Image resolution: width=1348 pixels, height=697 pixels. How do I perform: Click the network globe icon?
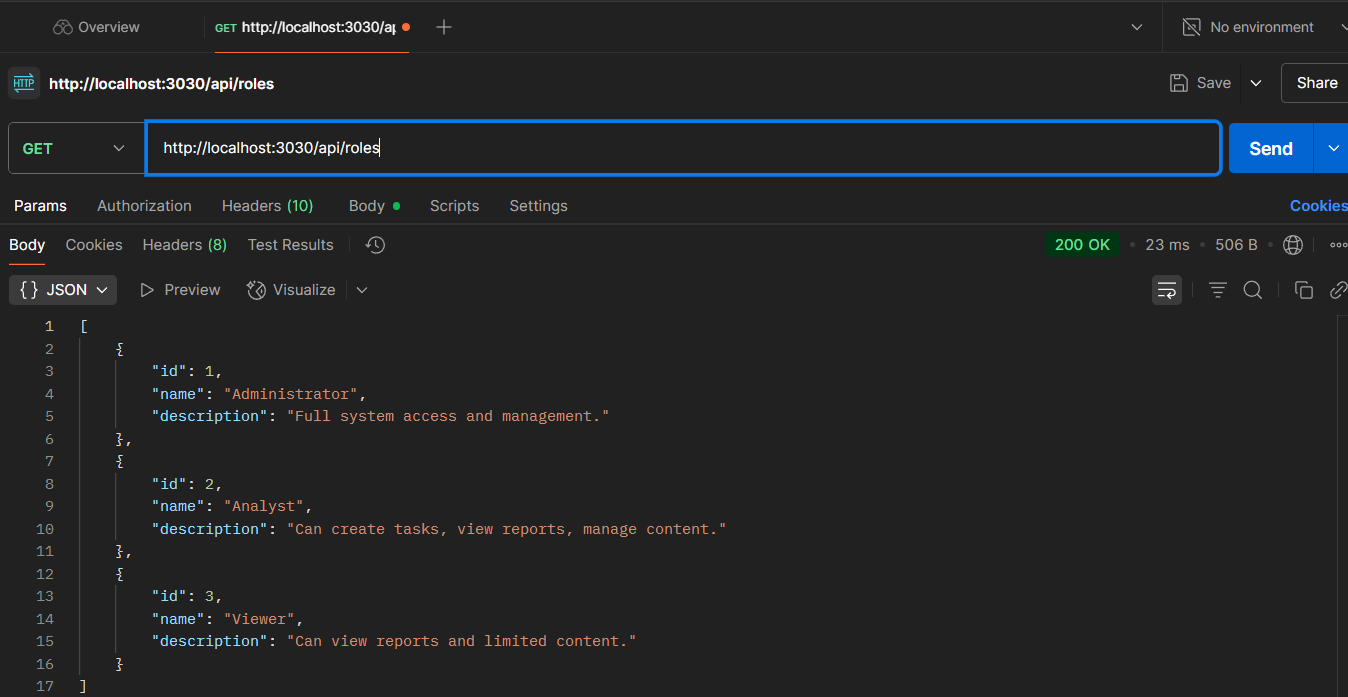pyautogui.click(x=1293, y=244)
